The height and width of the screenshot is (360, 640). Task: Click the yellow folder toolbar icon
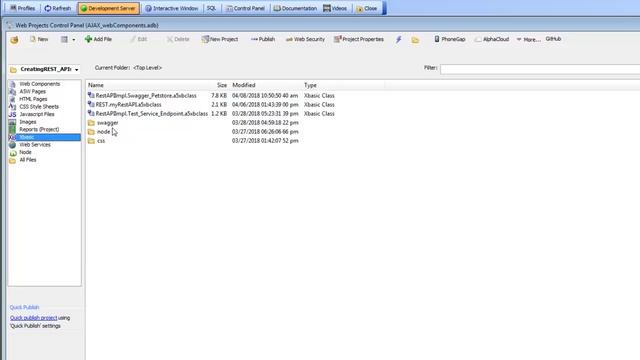point(415,40)
